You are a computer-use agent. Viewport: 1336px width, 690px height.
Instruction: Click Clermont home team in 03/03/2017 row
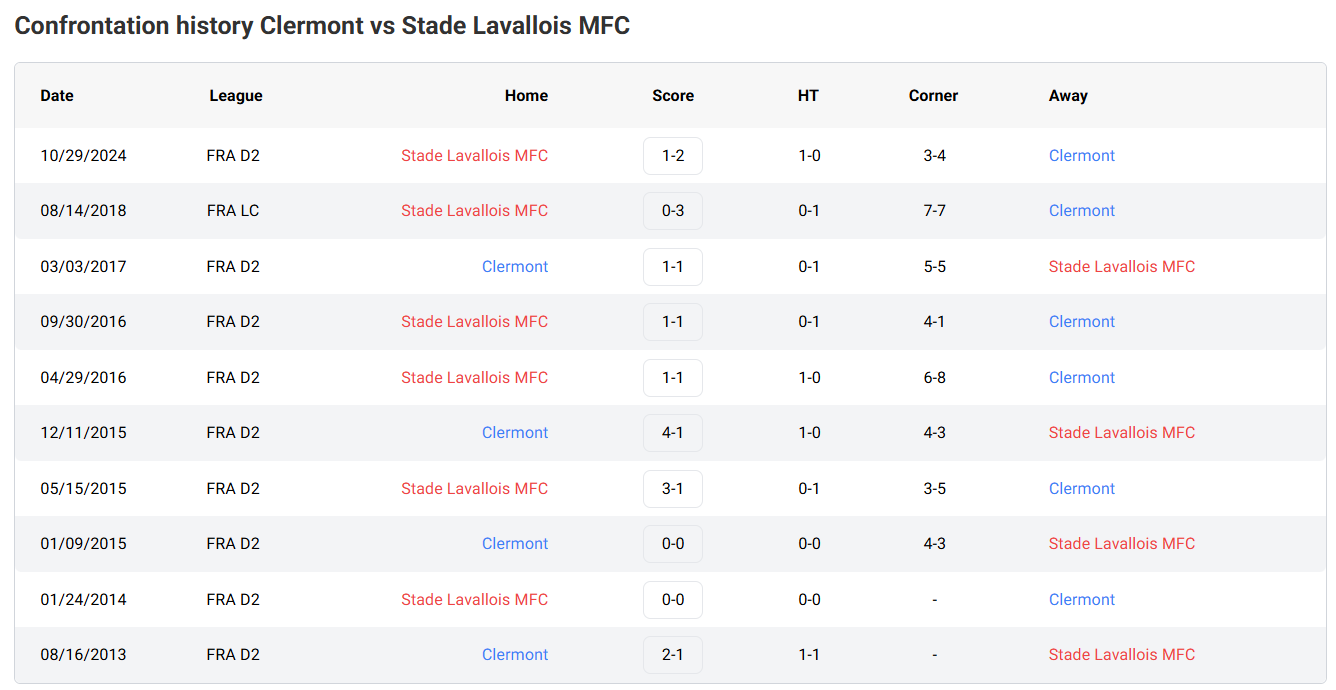[515, 267]
